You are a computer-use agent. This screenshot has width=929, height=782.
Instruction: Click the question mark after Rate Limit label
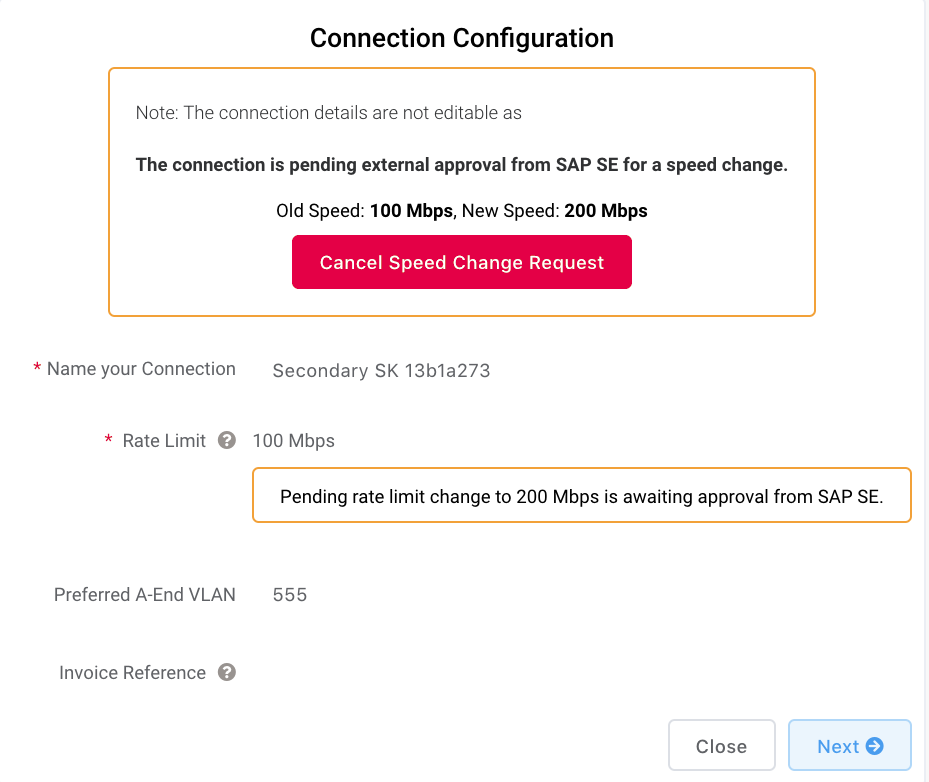pos(226,440)
